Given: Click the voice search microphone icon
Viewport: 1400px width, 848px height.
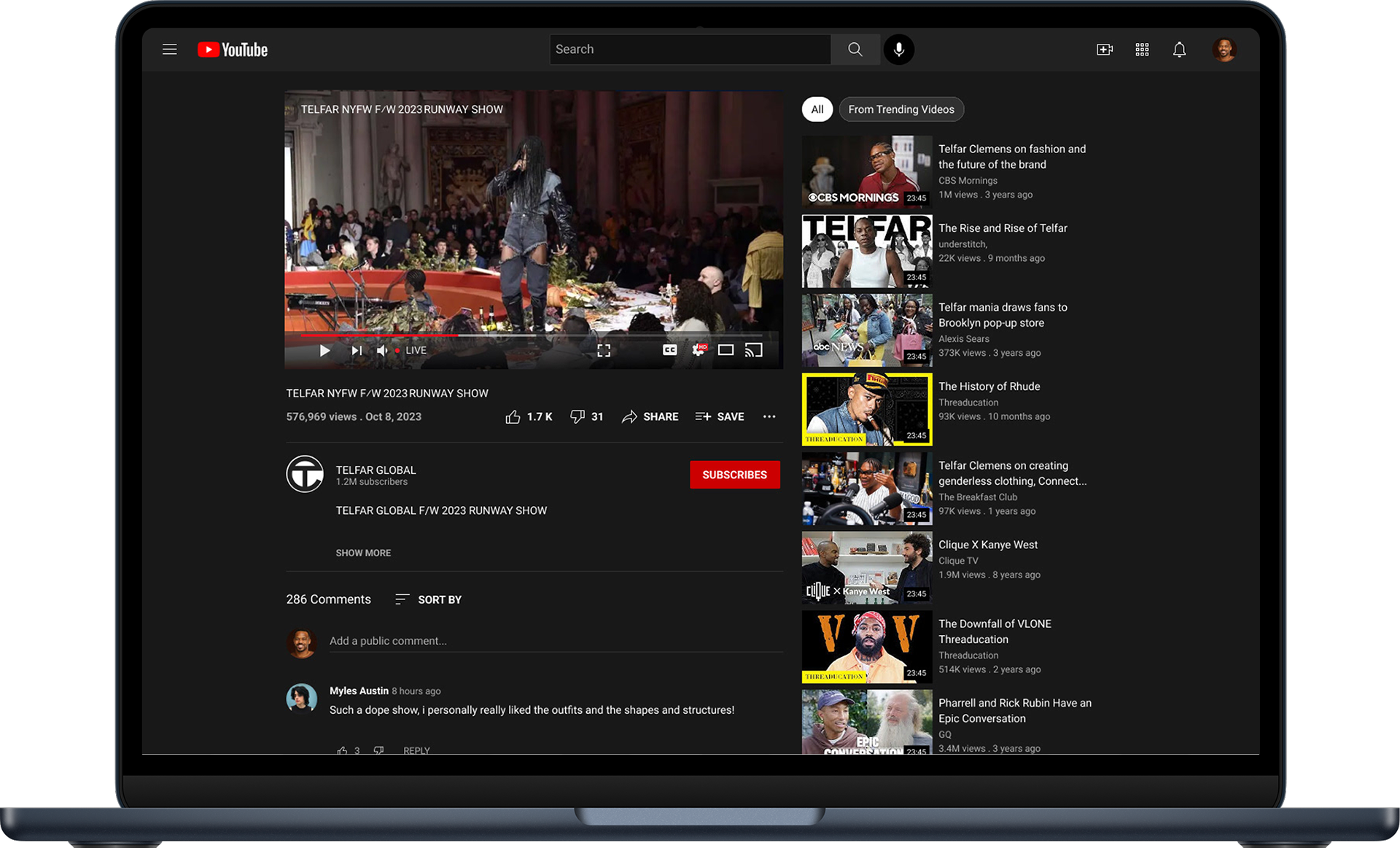Looking at the screenshot, I should [x=898, y=50].
